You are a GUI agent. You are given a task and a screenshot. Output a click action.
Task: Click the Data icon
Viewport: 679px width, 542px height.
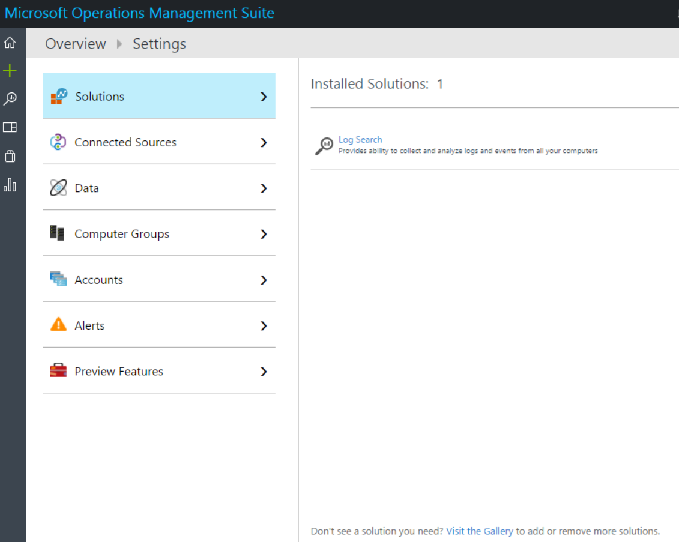(58, 188)
